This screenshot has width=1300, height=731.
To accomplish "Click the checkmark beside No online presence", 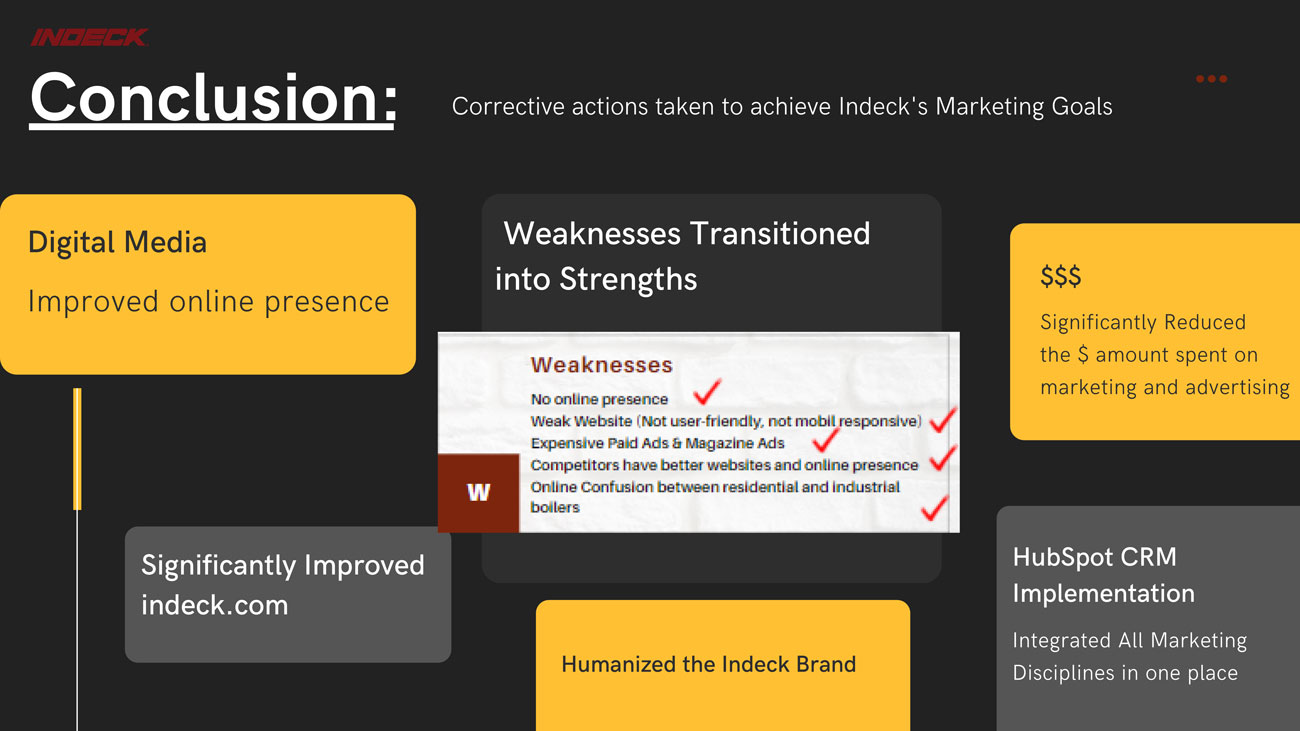I will tap(707, 391).
